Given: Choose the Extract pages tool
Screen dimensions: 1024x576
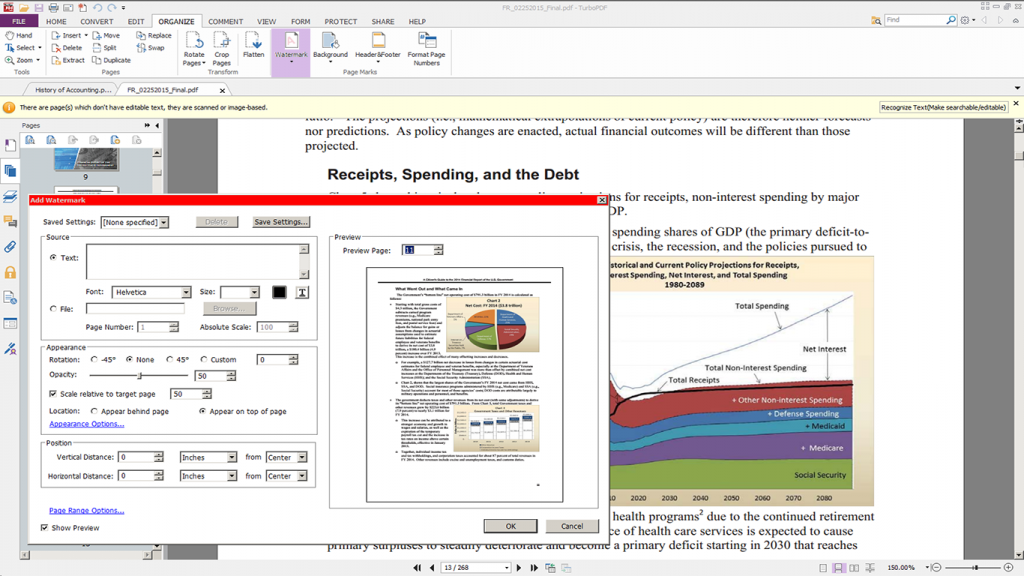Looking at the screenshot, I should coord(68,60).
